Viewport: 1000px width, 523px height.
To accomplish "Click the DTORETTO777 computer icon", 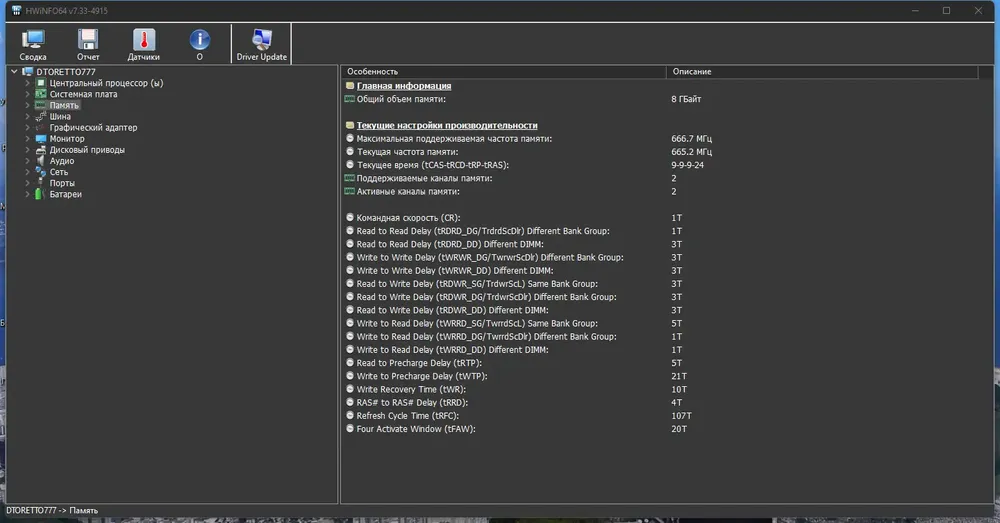I will (27, 71).
